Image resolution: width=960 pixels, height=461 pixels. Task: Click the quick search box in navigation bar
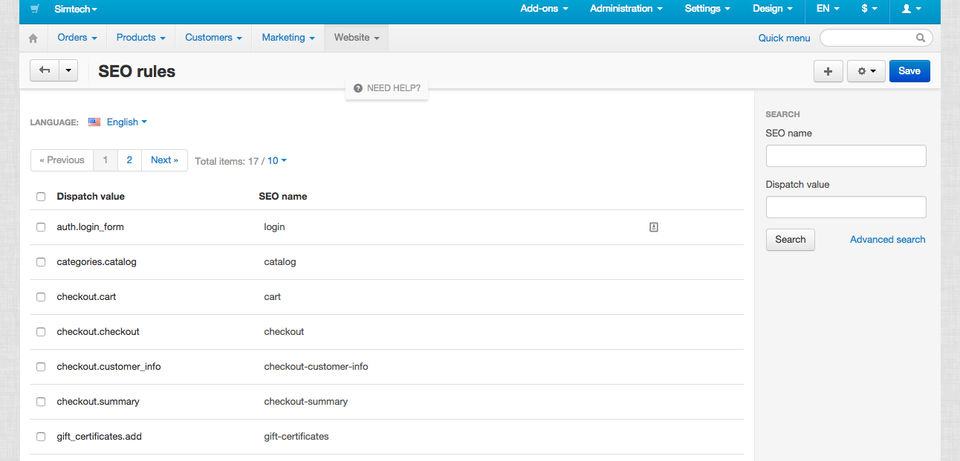click(x=876, y=38)
